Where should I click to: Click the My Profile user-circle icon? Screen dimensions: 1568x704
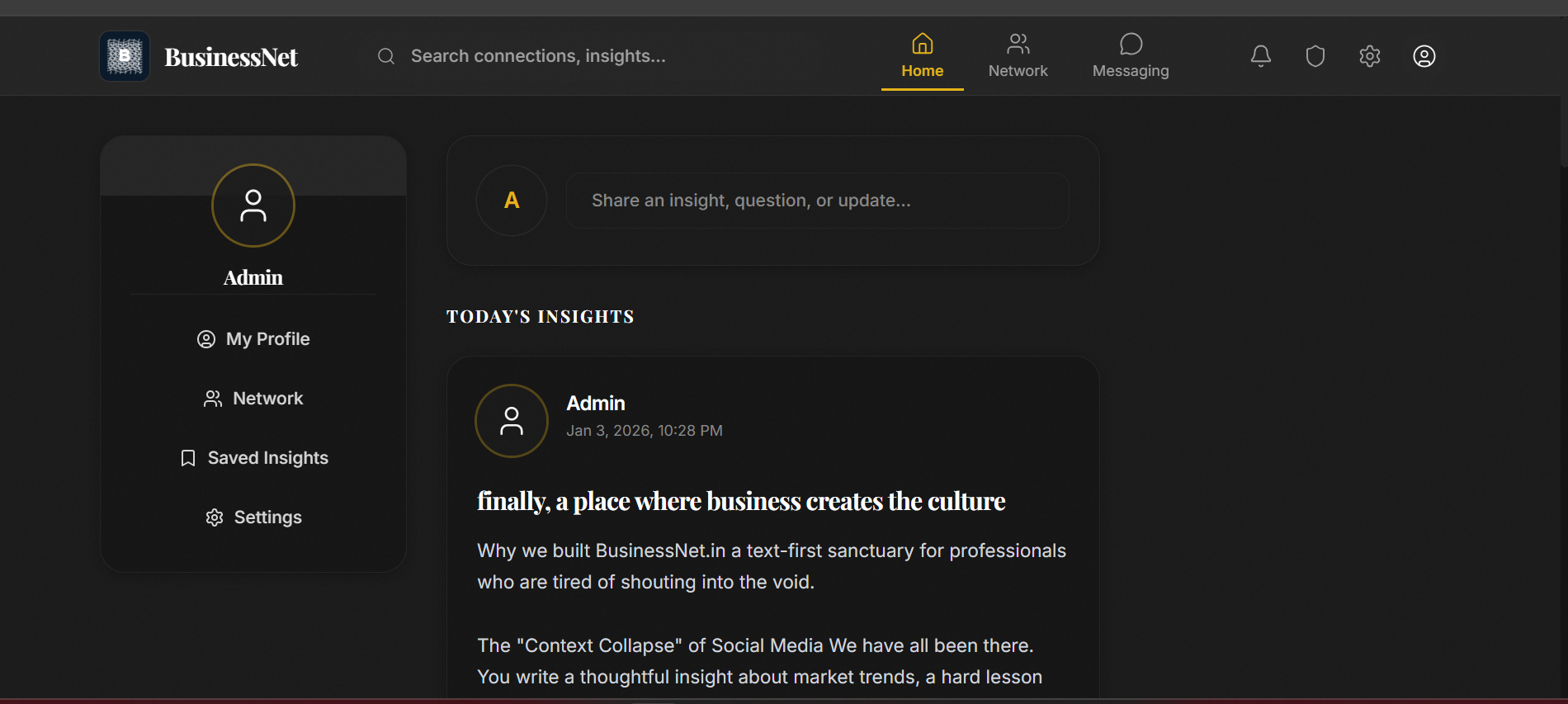[206, 339]
